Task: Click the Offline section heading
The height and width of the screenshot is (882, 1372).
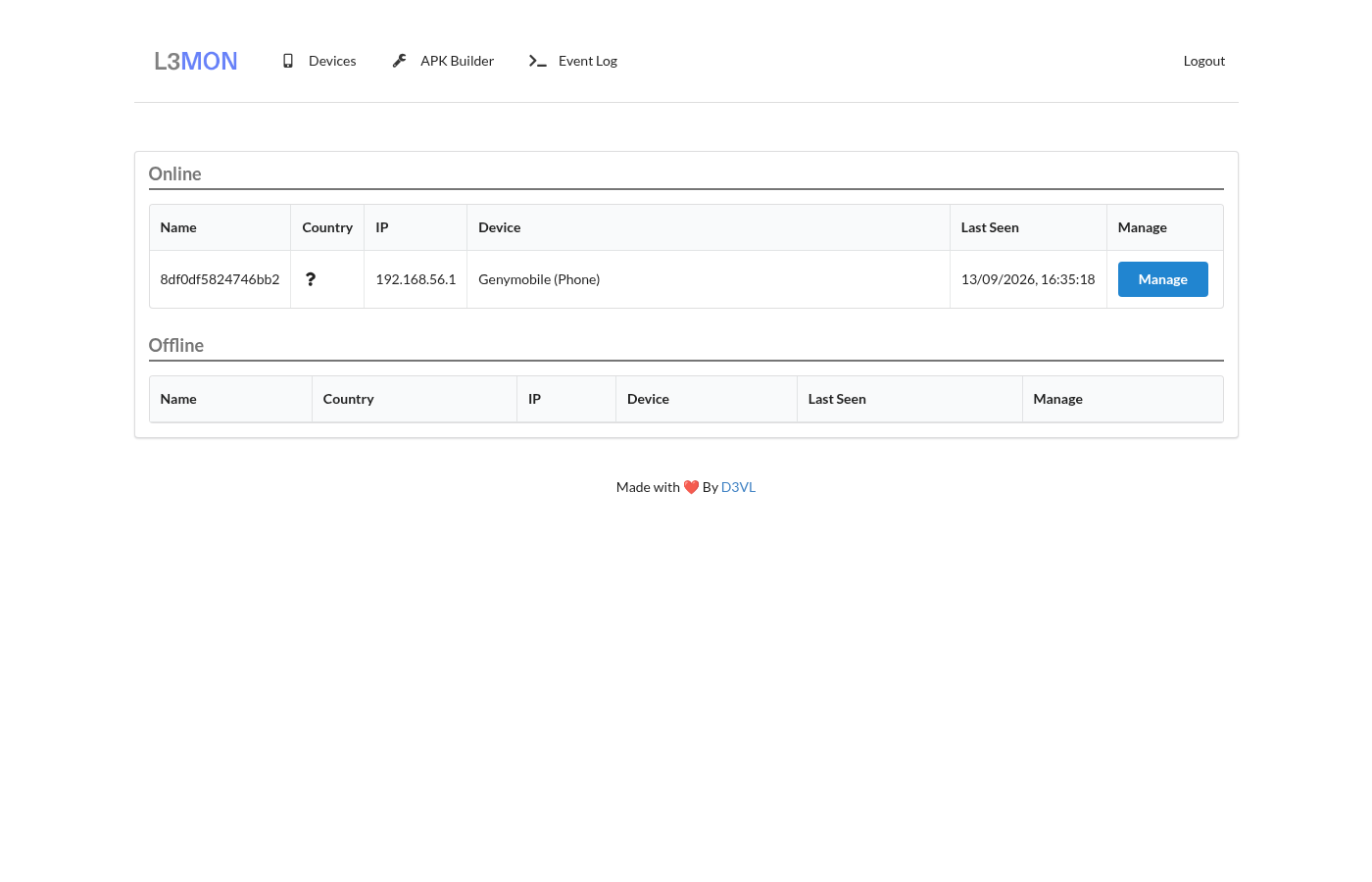Action: point(176,346)
